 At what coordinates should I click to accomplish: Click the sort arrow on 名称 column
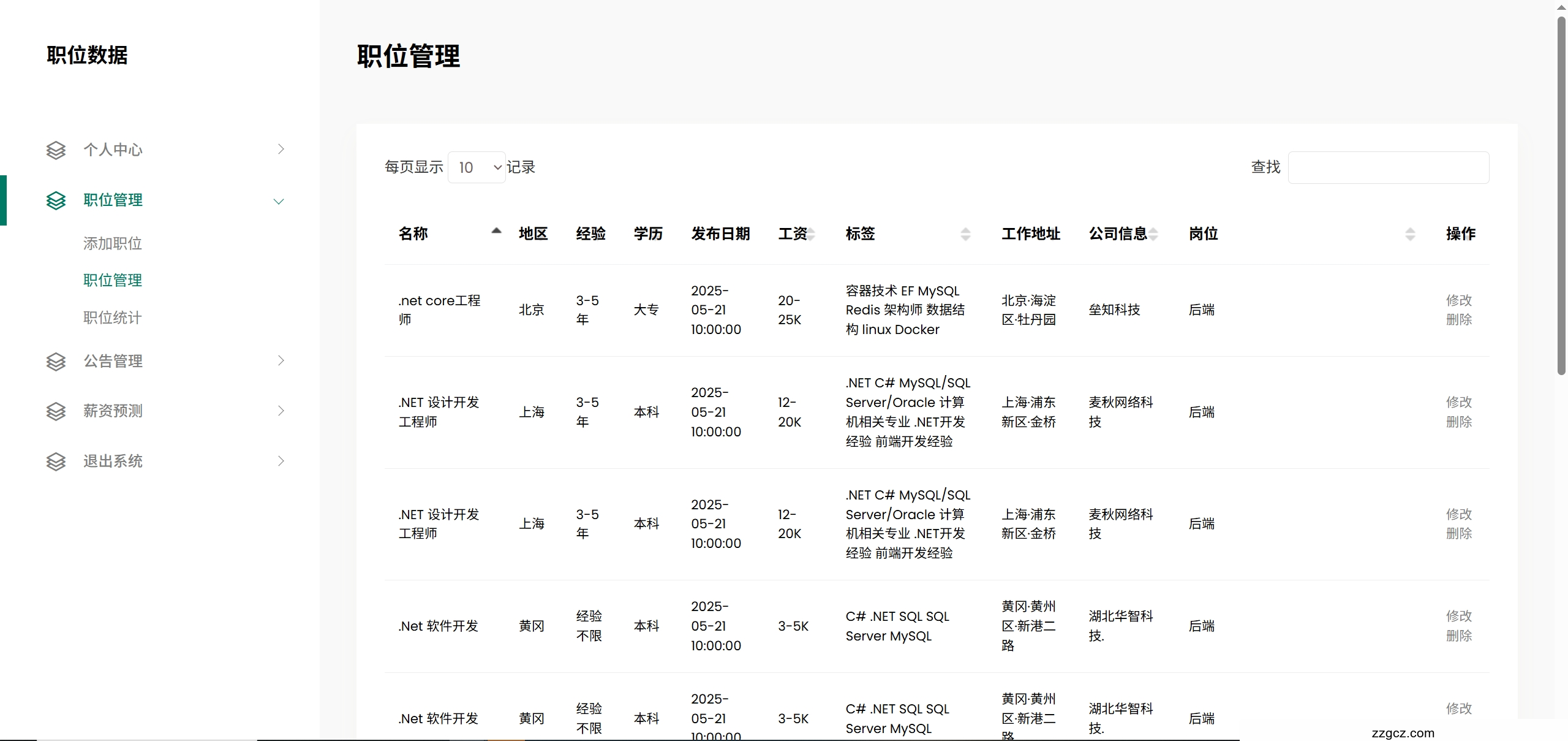point(496,231)
